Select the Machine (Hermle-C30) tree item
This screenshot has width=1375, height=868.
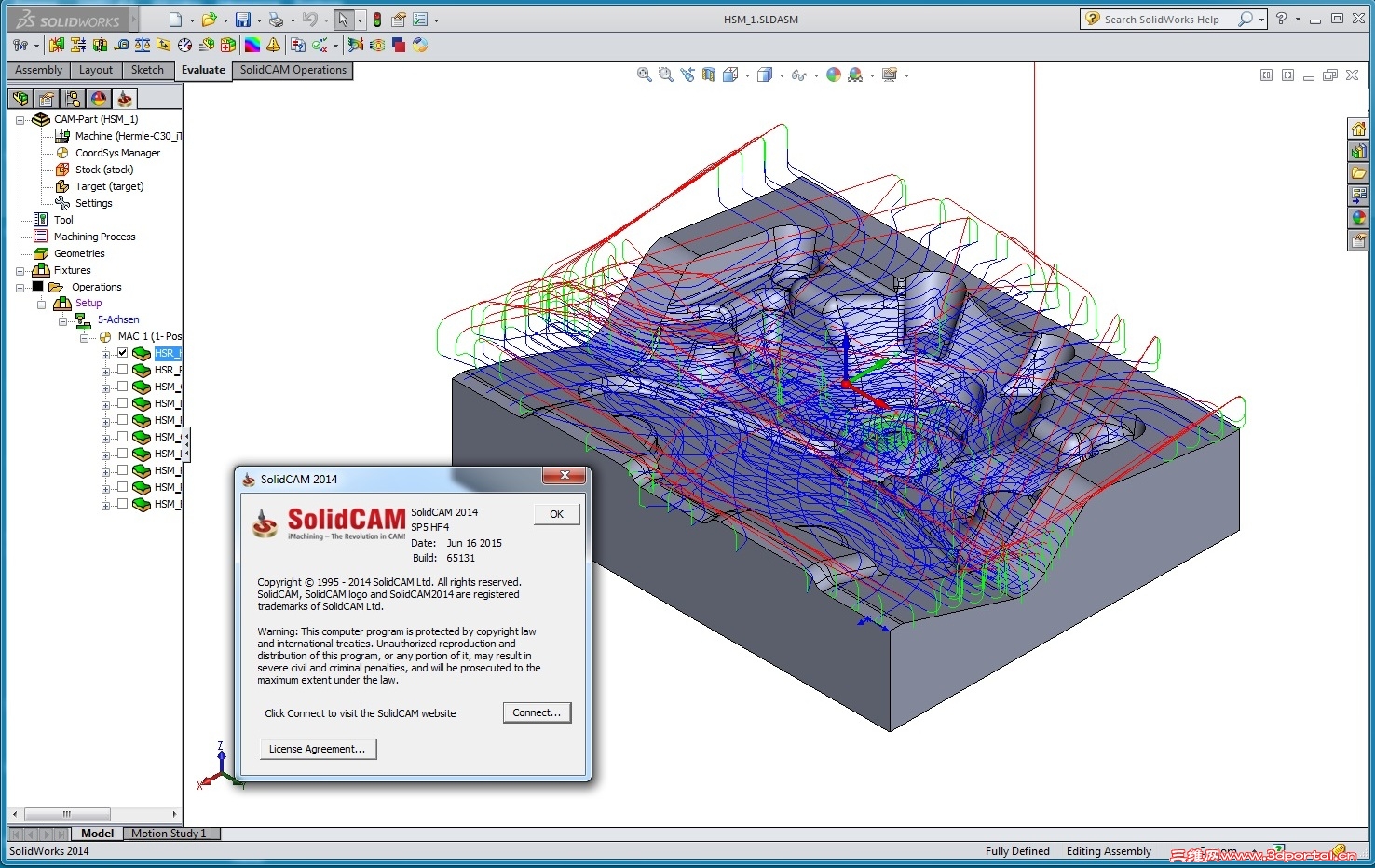click(119, 136)
